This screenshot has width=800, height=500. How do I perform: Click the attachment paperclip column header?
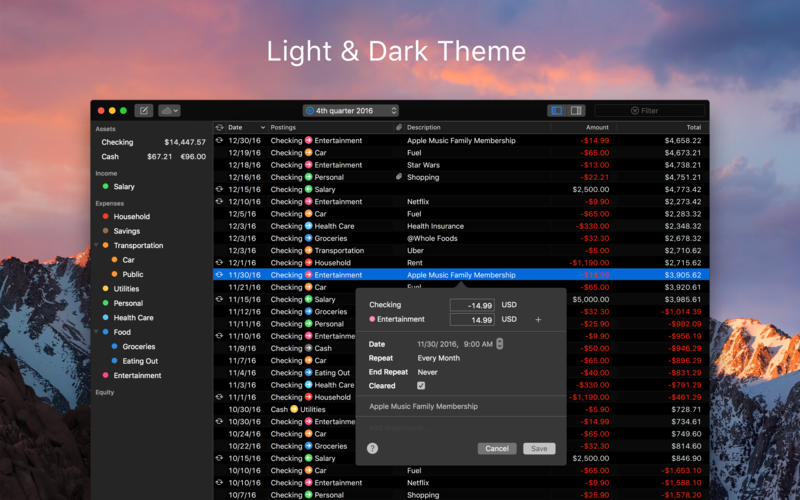coord(399,128)
